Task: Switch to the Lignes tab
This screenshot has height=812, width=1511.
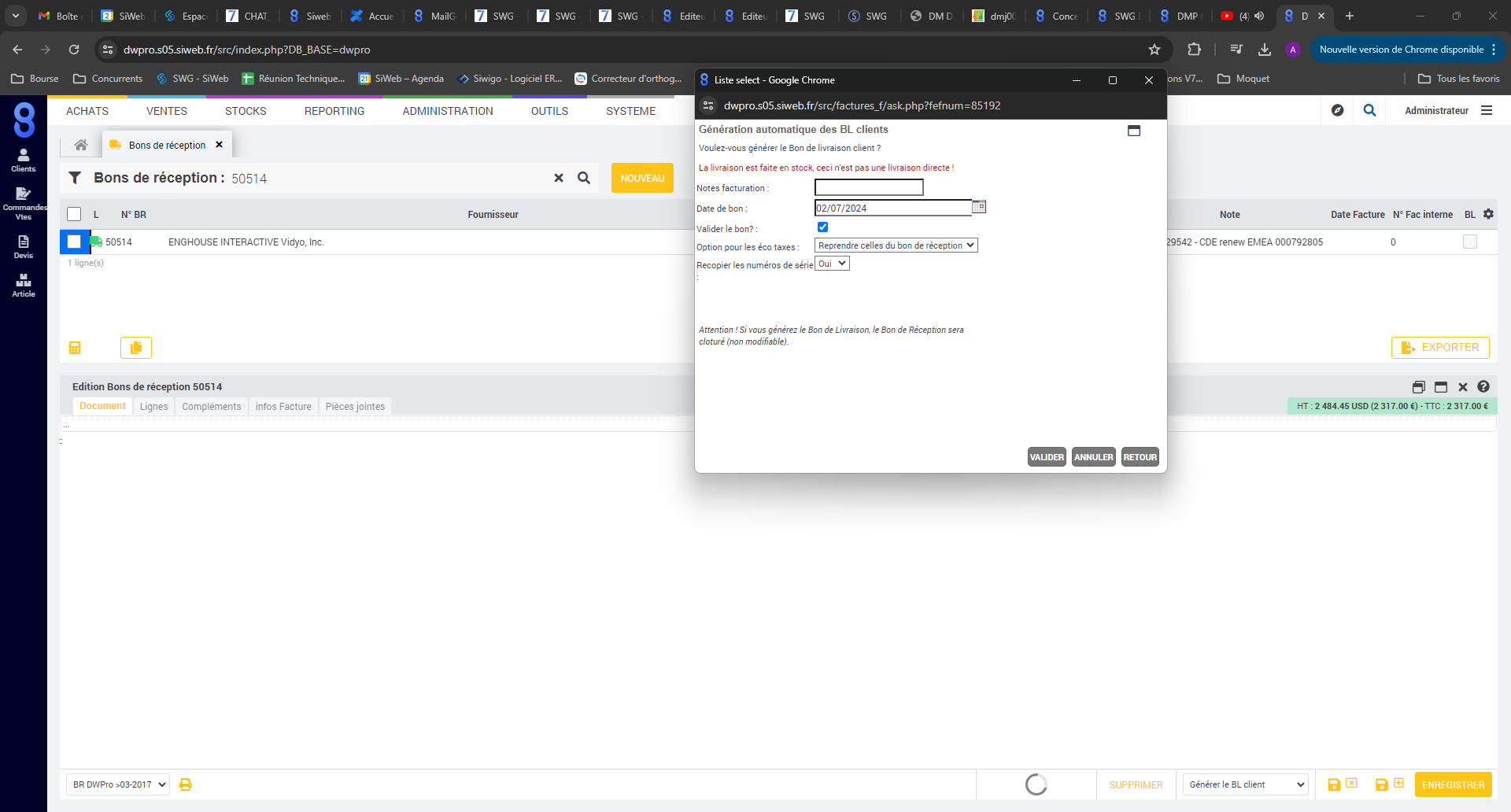Action: click(153, 406)
